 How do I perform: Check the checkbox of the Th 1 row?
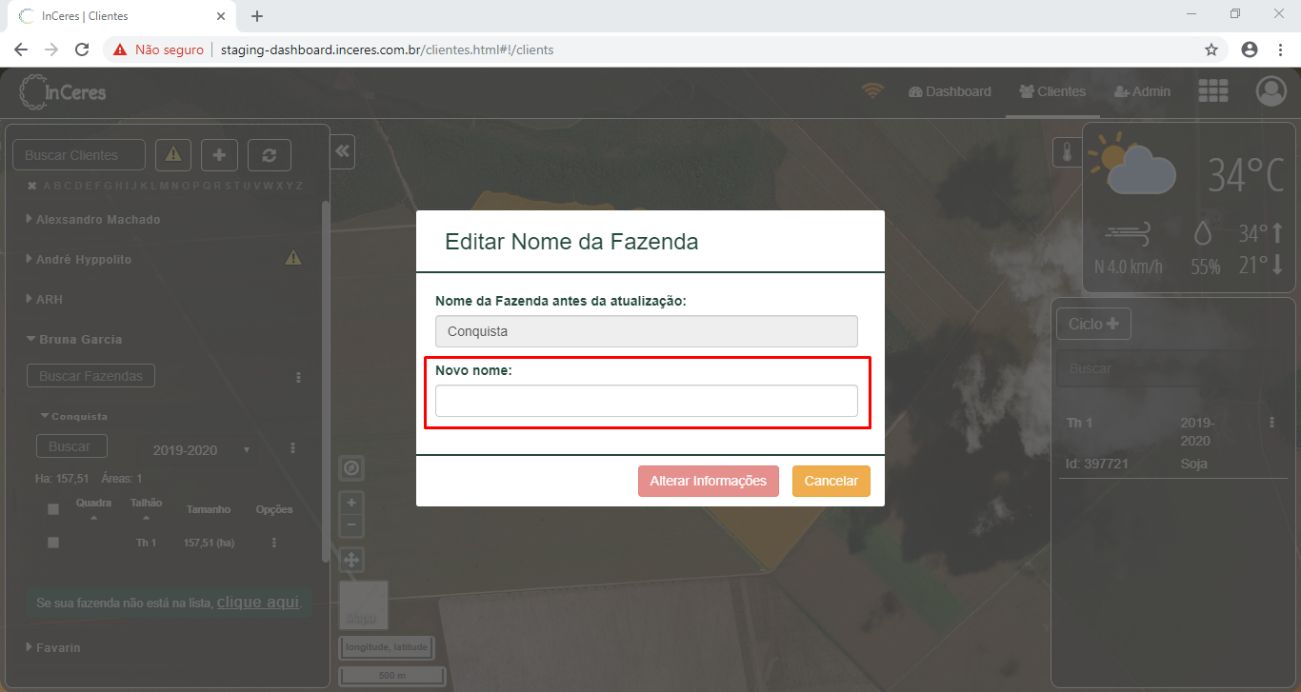click(x=53, y=542)
